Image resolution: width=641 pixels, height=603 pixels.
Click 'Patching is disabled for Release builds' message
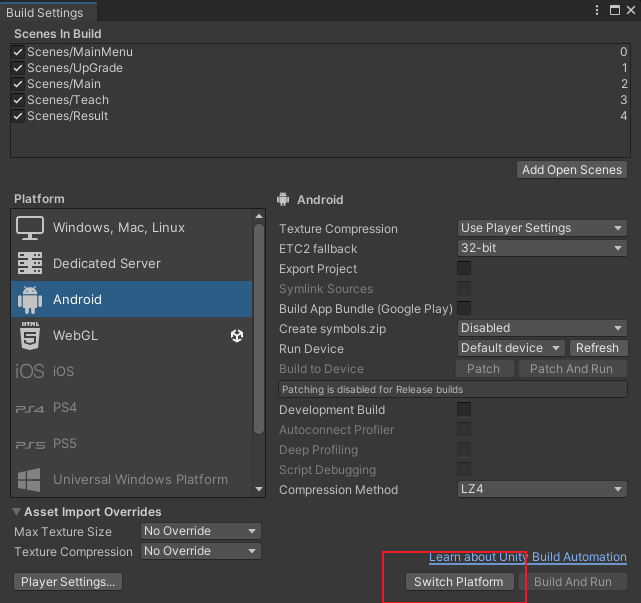[x=453, y=389]
